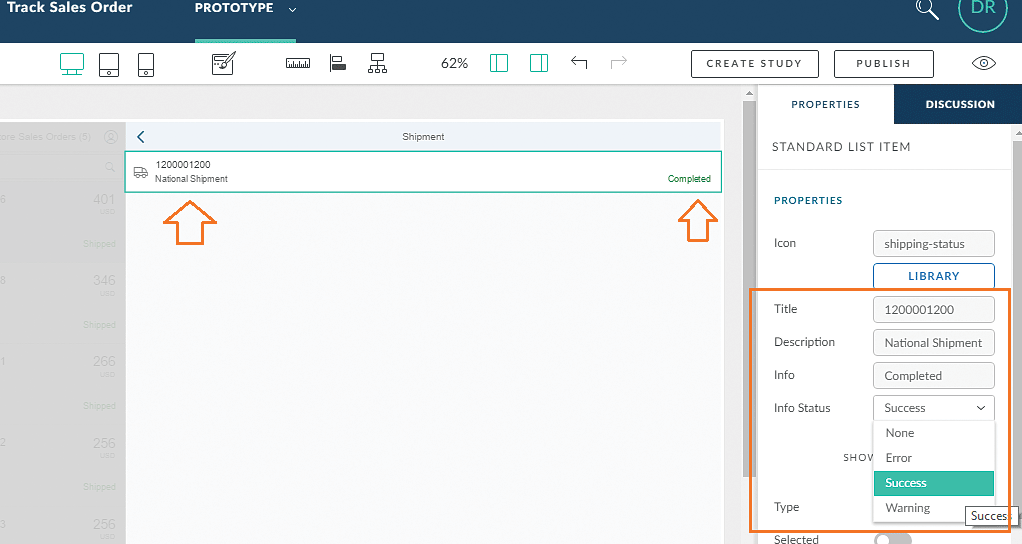Screen dimensions: 1022x544
Task: Switch to phone device view
Action: tap(146, 64)
